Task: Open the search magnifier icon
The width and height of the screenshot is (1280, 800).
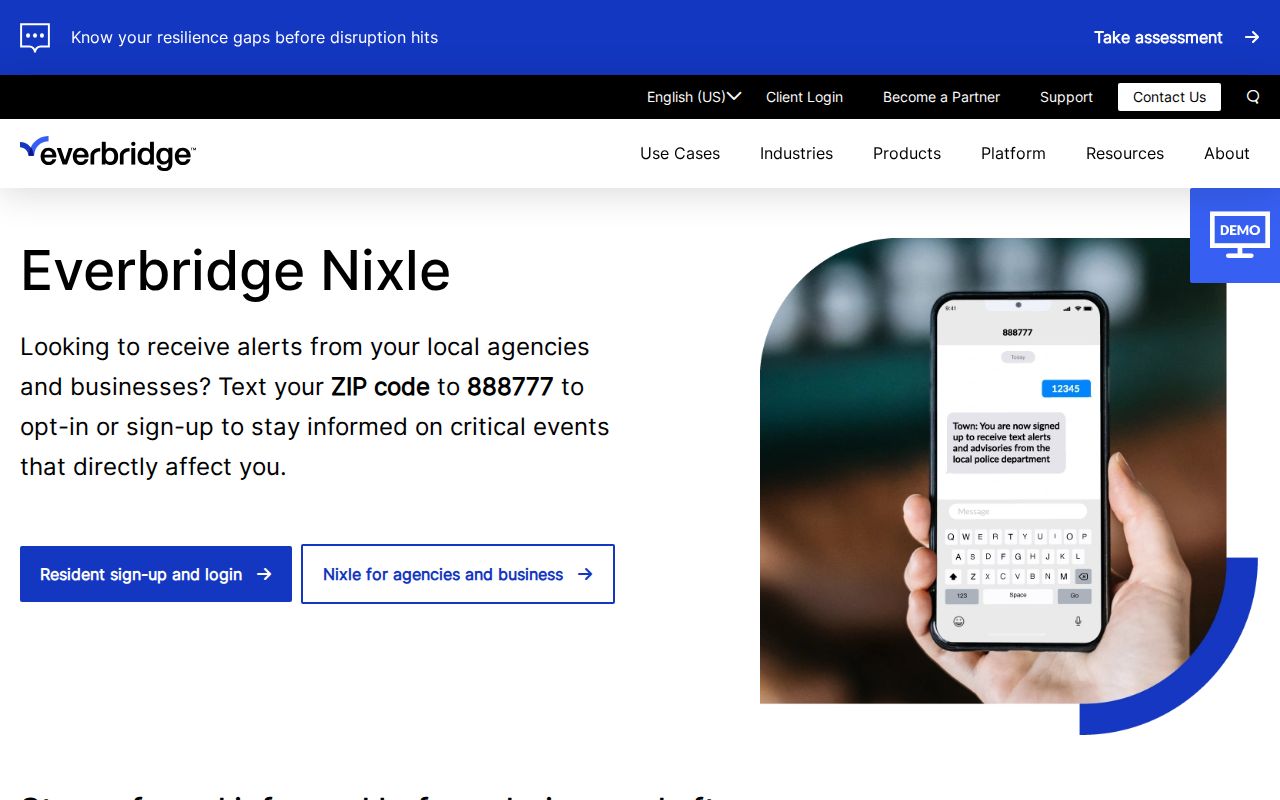Action: tap(1253, 97)
